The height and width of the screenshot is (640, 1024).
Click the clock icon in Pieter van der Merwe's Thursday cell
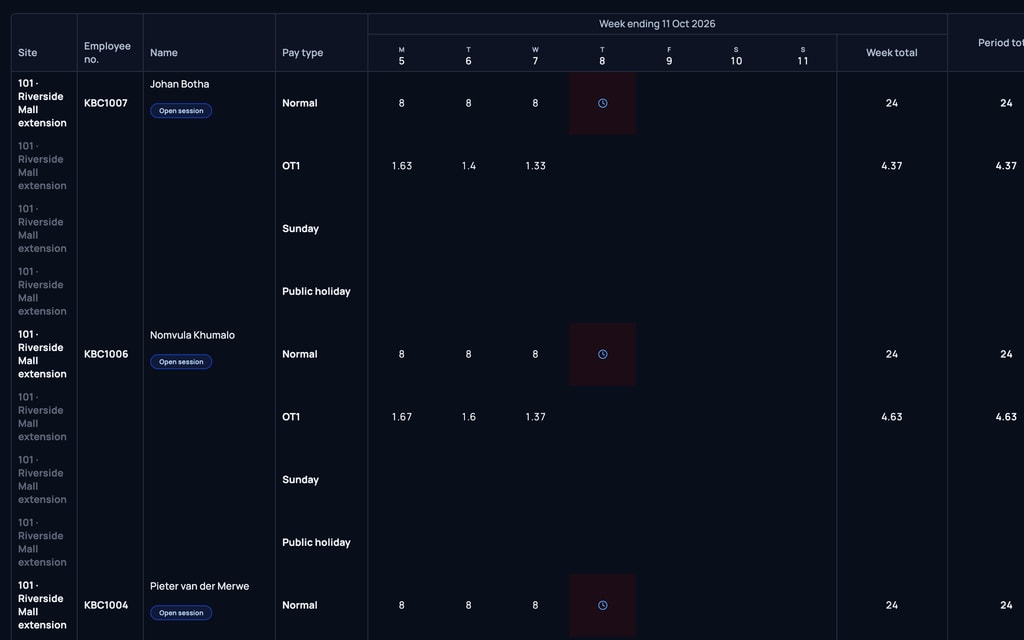coord(603,605)
